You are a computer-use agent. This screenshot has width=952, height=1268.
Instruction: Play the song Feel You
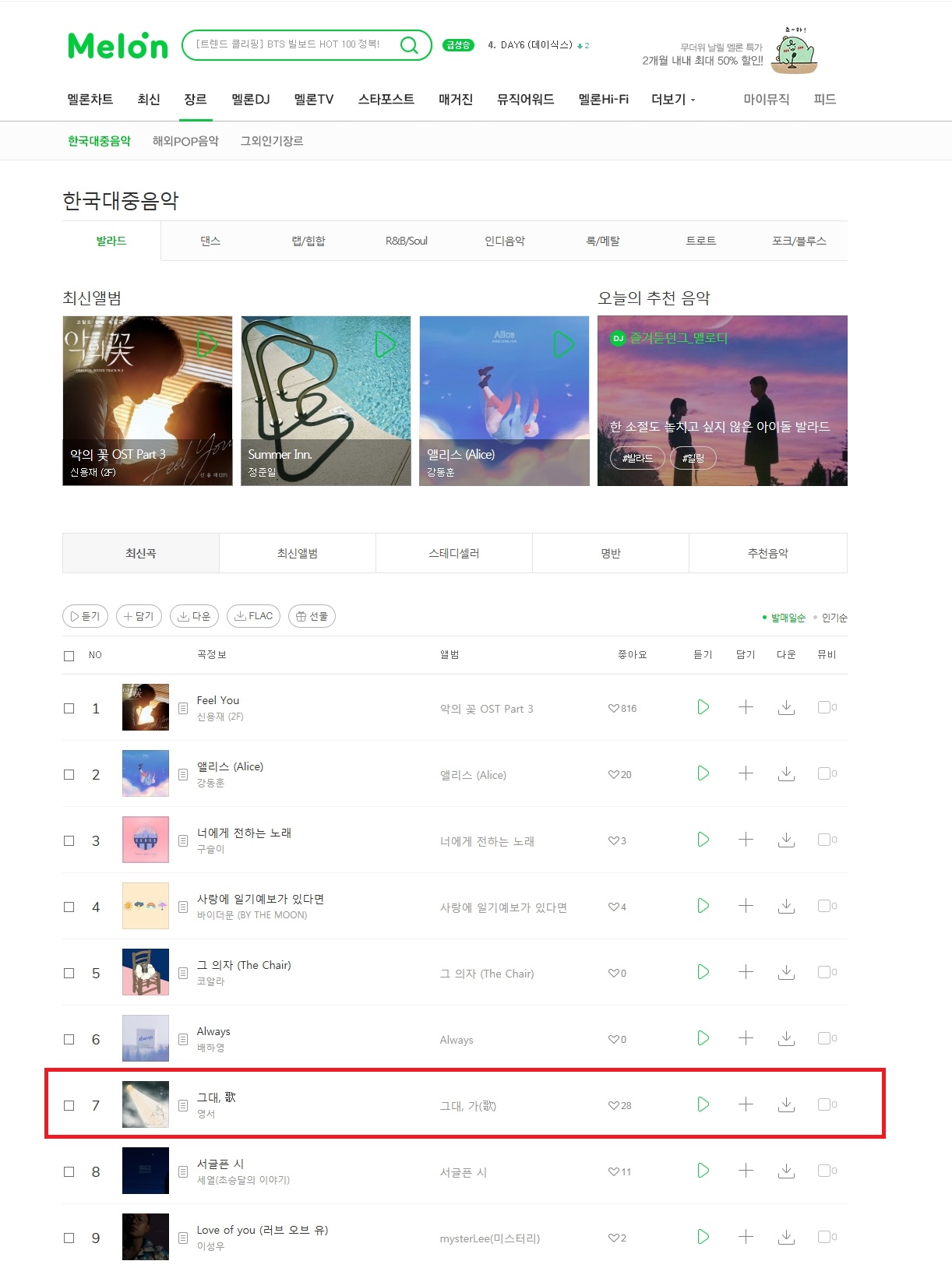[x=703, y=707]
